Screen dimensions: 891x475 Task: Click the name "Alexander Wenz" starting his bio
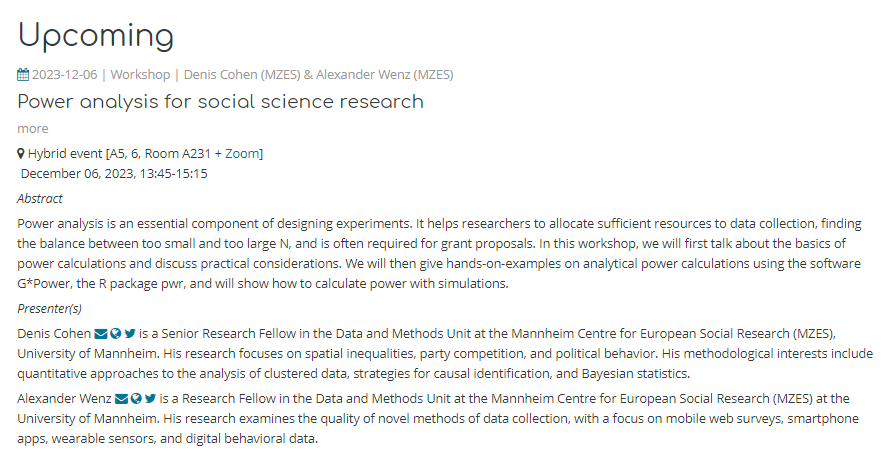(x=64, y=398)
